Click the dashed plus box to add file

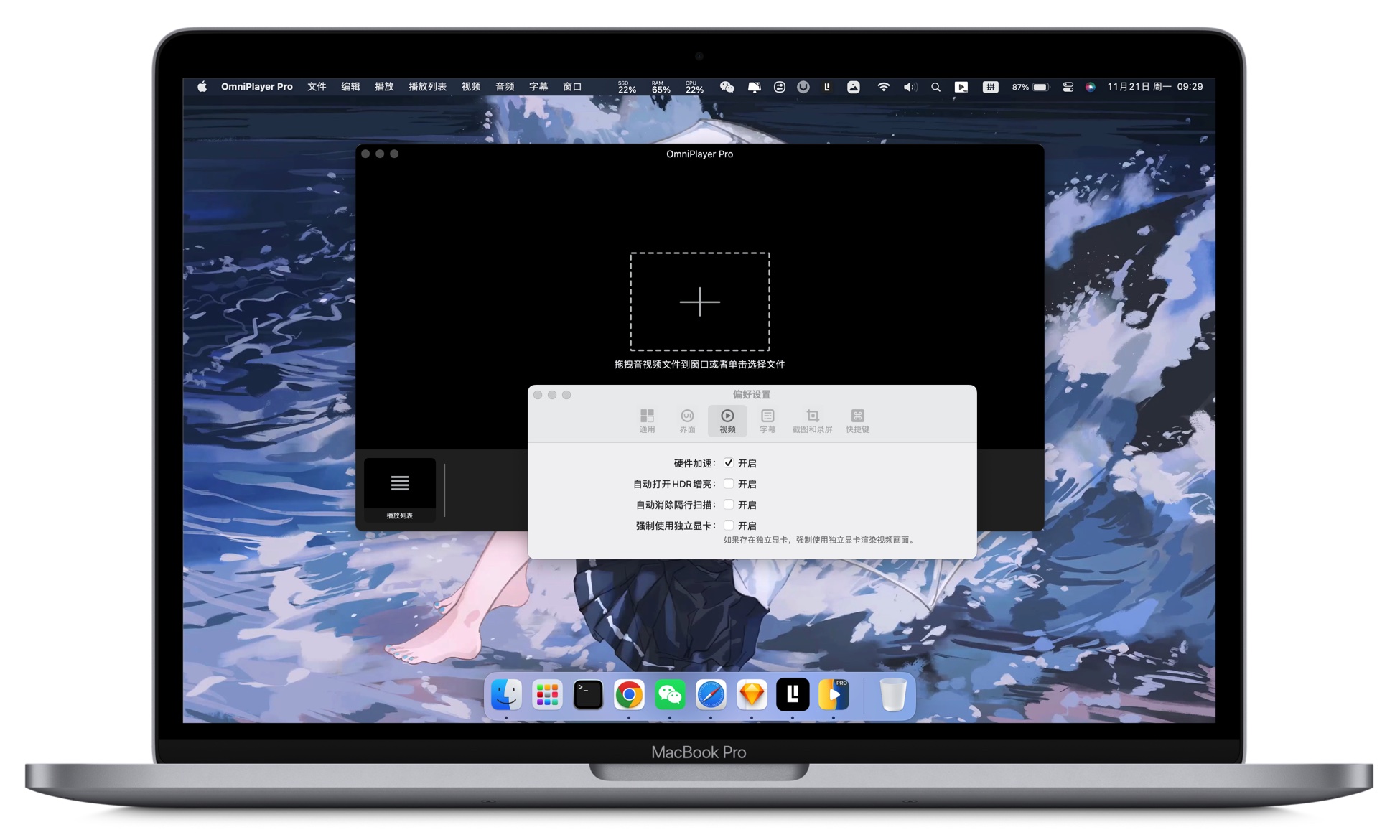point(700,302)
